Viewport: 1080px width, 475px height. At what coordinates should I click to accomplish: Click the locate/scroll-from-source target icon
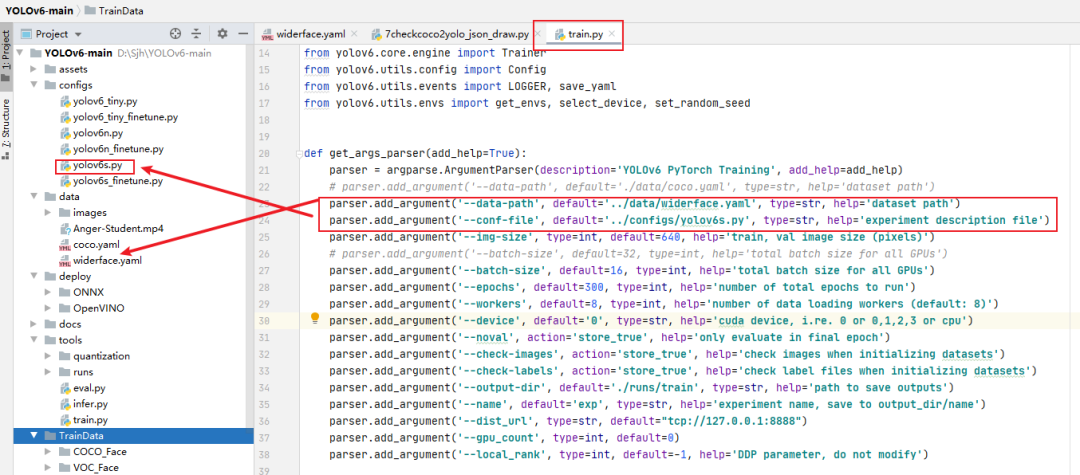pos(175,33)
